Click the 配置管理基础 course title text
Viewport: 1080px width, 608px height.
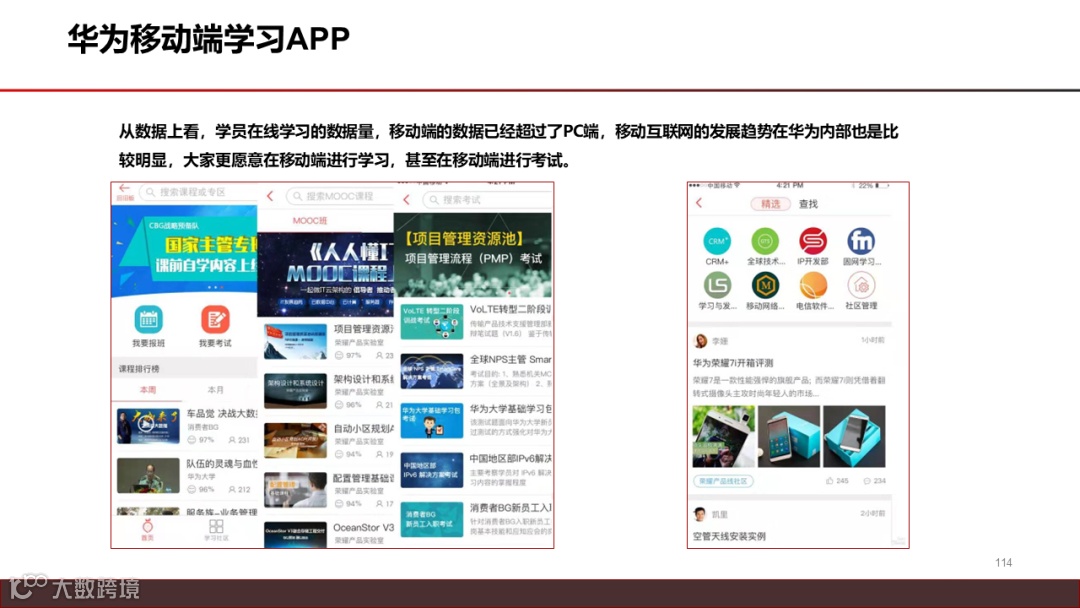pyautogui.click(x=364, y=478)
